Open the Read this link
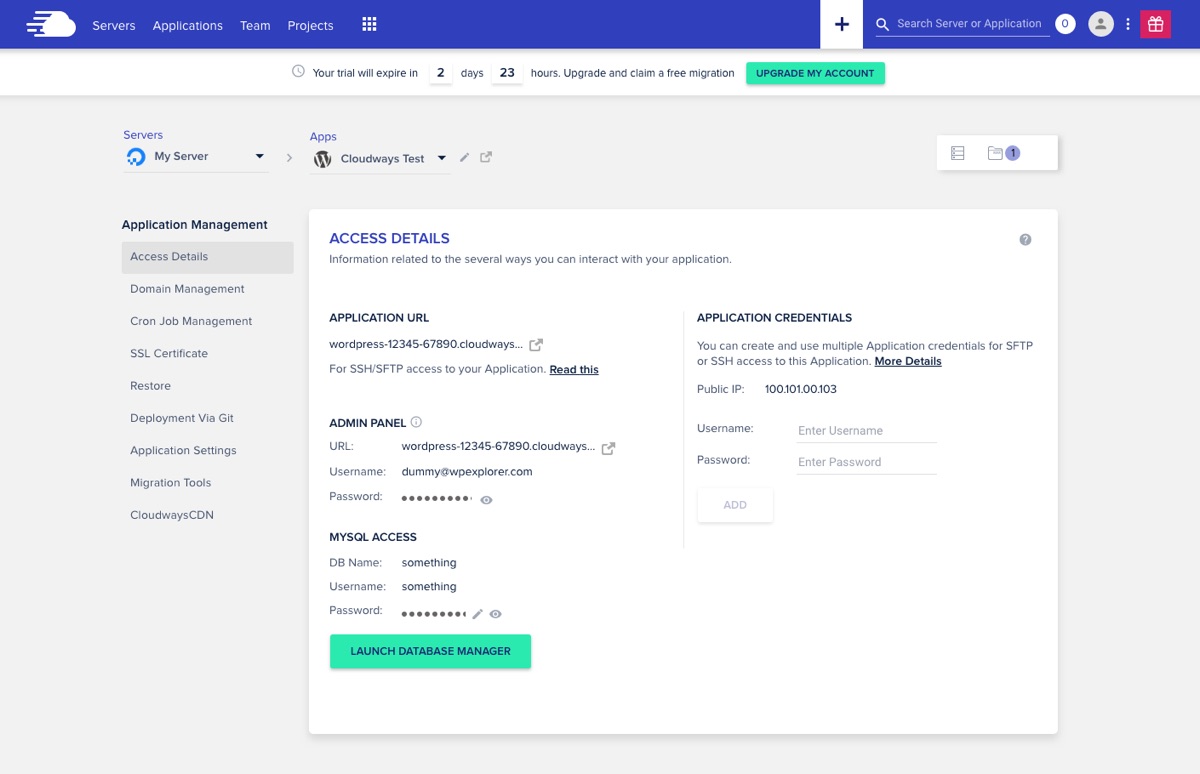This screenshot has height=774, width=1200. click(x=574, y=370)
